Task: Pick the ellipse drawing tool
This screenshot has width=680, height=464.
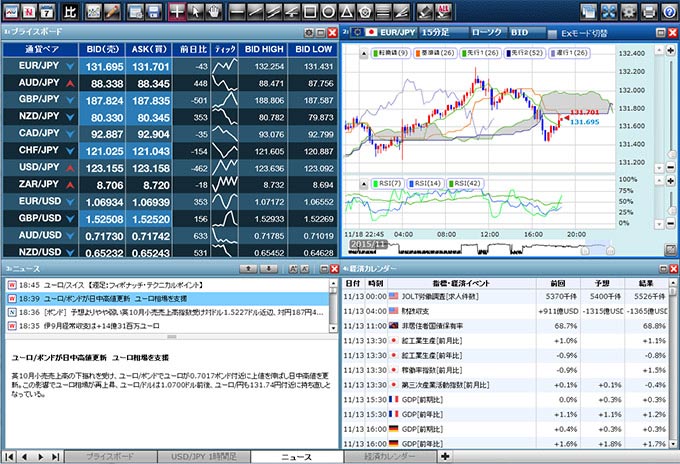Action: 326,11
